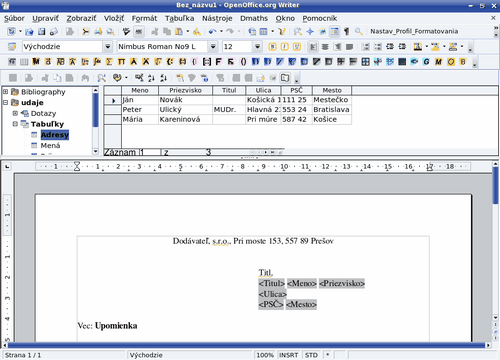The height and width of the screenshot is (360, 500).
Task: Click the Explorer on/off icon in data toolbar
Action: tap(285, 78)
